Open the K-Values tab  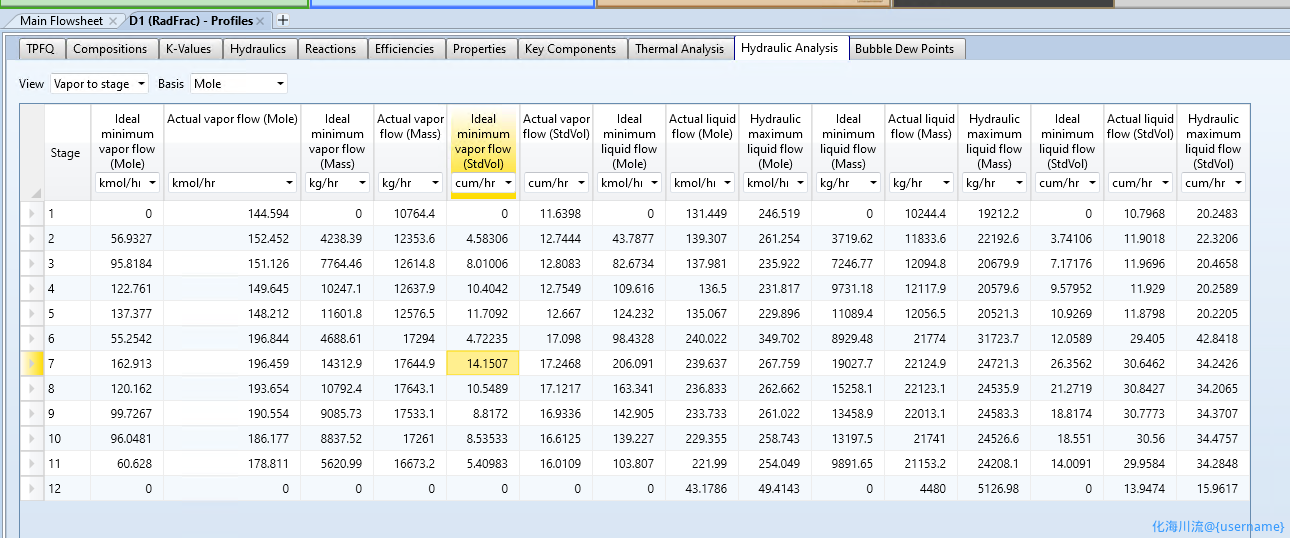[188, 48]
